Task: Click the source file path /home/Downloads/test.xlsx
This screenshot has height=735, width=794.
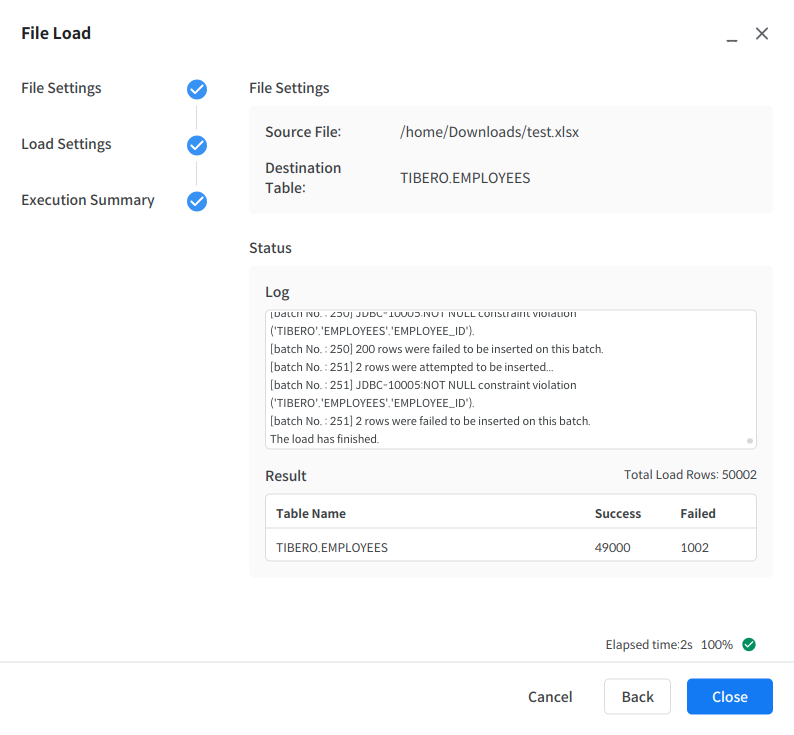Action: tap(489, 132)
